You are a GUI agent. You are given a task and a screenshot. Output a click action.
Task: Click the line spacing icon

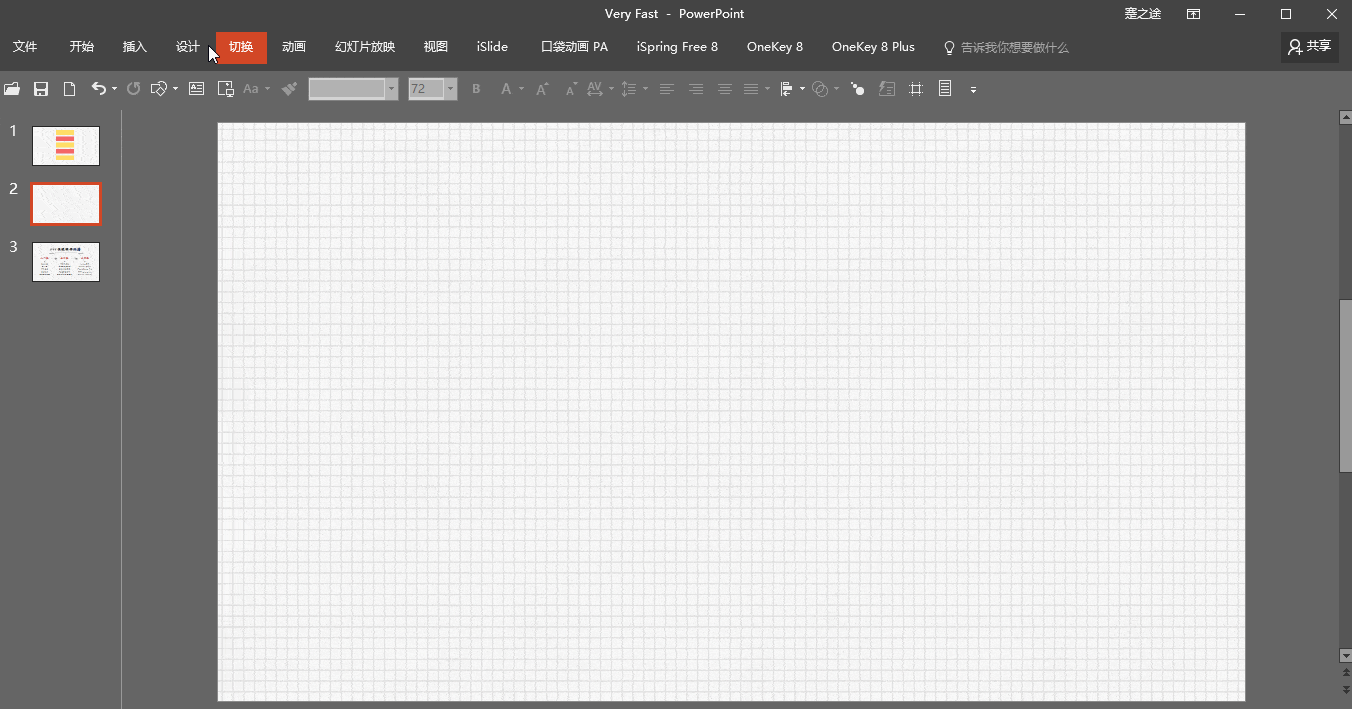coord(628,89)
